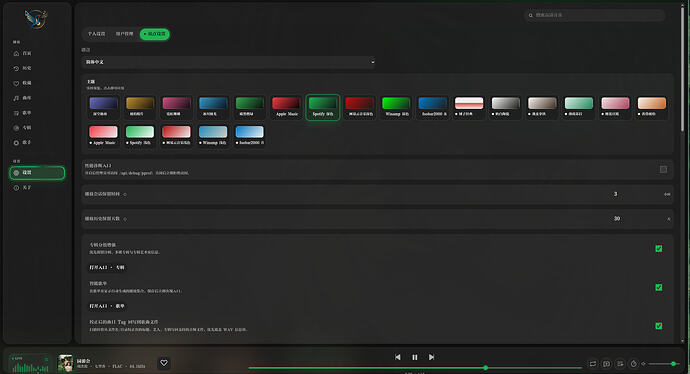The width and height of the screenshot is (690, 374).
Task: Choose the red and white striped light theme
Action: (469, 107)
